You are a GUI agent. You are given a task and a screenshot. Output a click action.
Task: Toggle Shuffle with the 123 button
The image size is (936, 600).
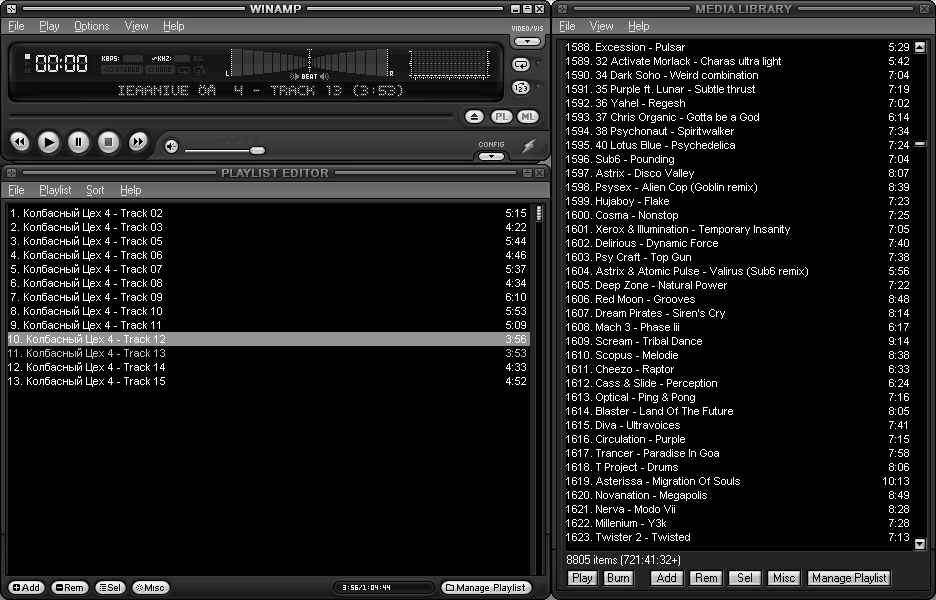coord(521,88)
